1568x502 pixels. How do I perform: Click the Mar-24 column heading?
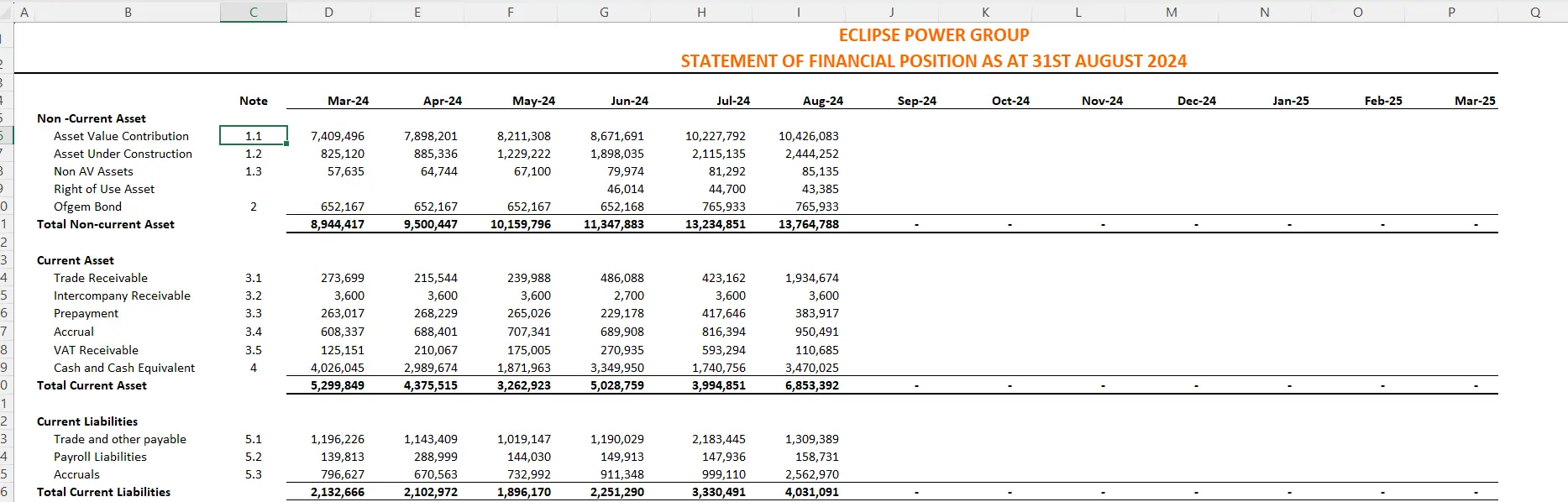348,101
